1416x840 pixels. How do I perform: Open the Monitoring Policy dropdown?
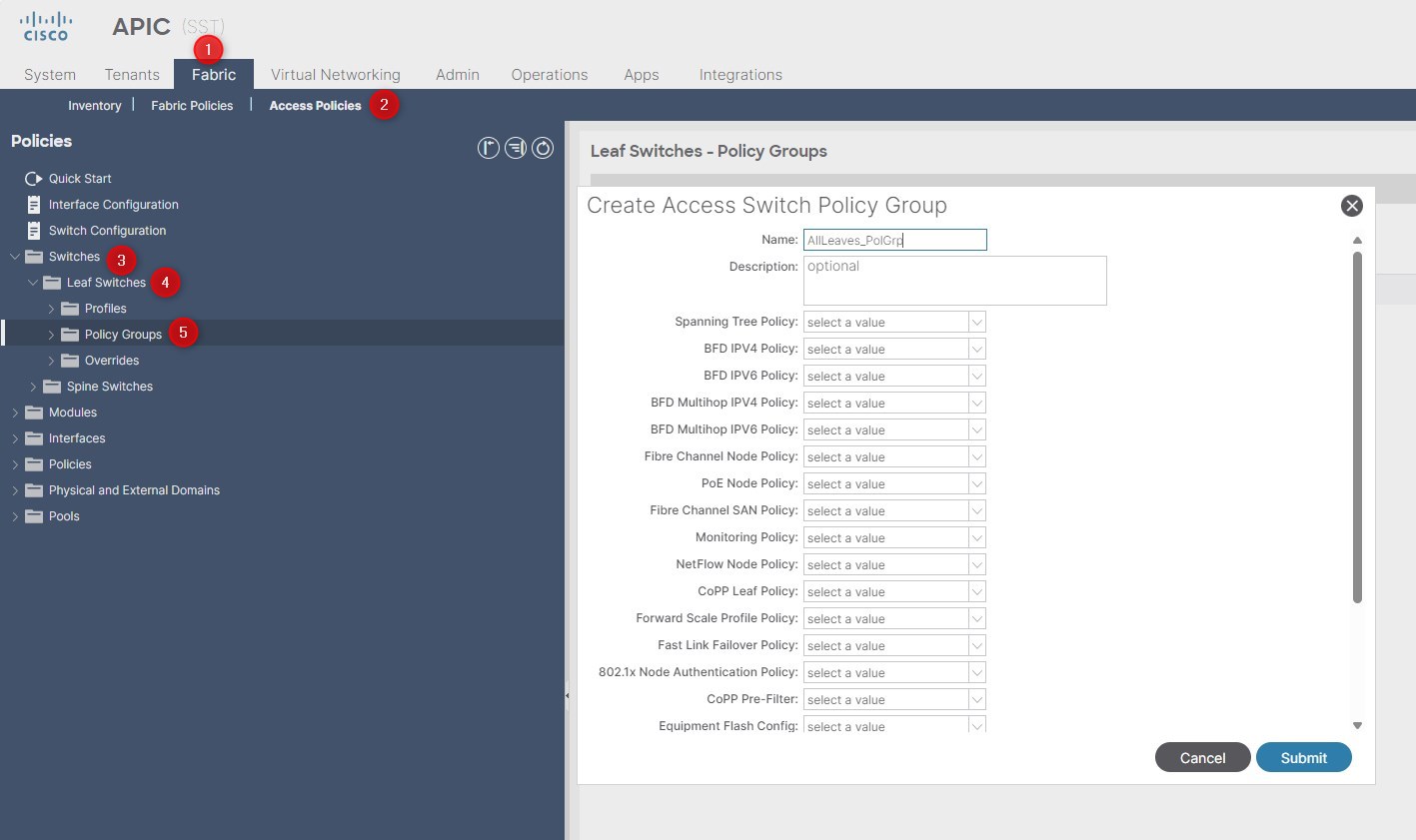coord(976,538)
